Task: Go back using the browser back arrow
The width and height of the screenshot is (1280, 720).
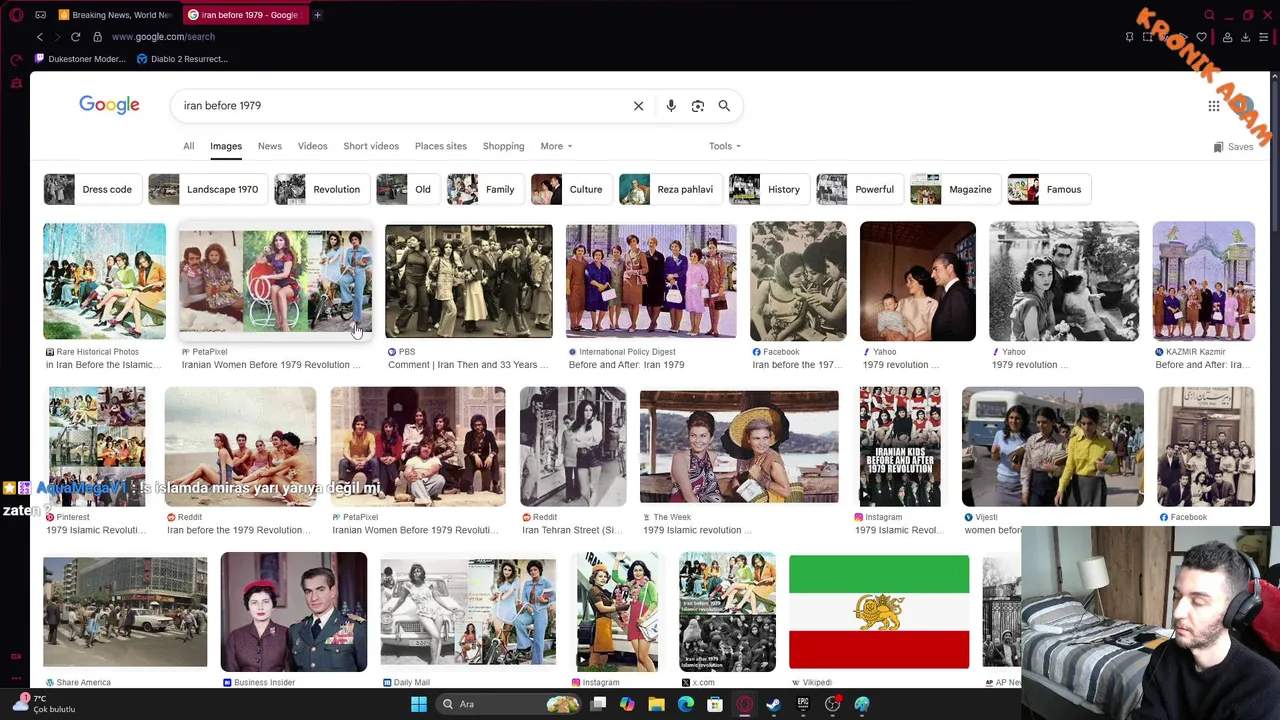Action: (x=40, y=37)
